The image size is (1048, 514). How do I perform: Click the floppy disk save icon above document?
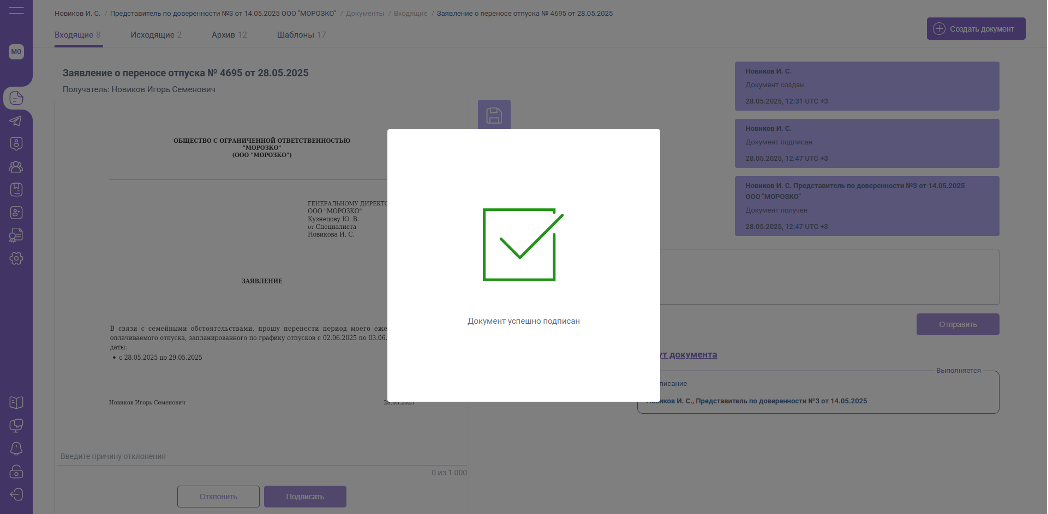494,115
